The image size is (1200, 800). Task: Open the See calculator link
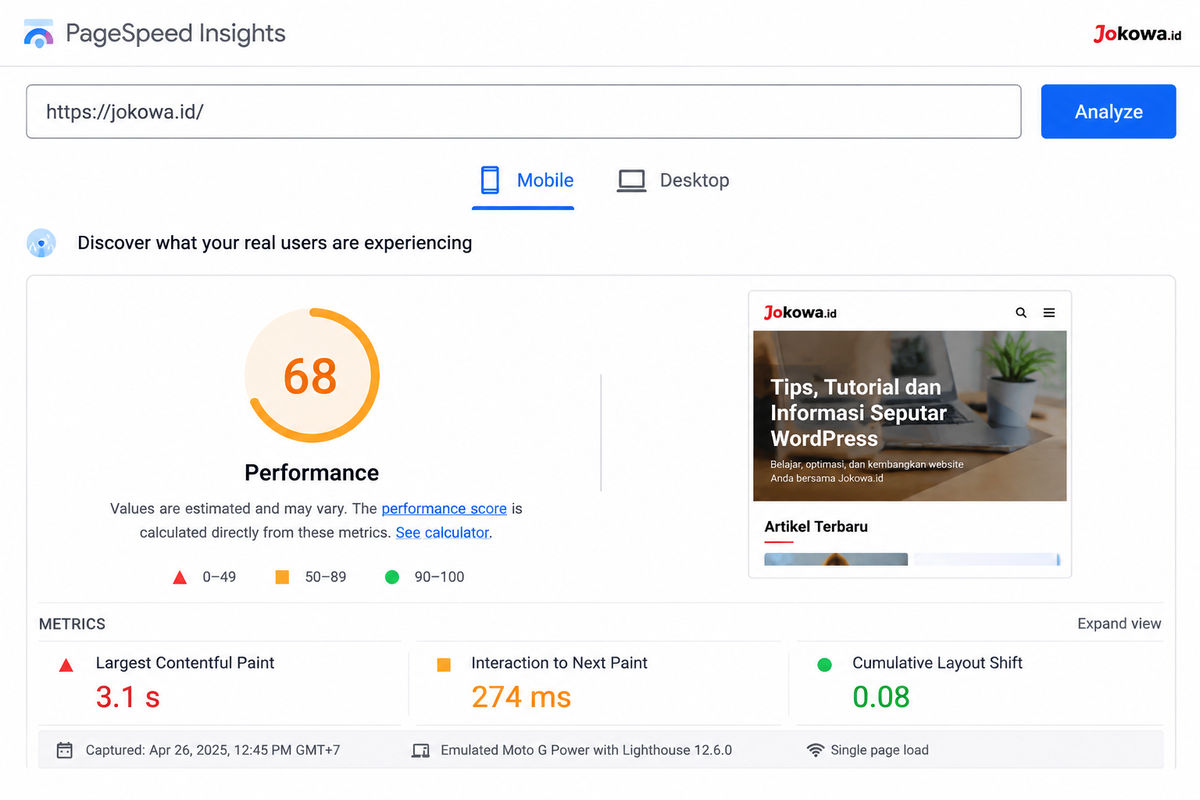pyautogui.click(x=442, y=532)
